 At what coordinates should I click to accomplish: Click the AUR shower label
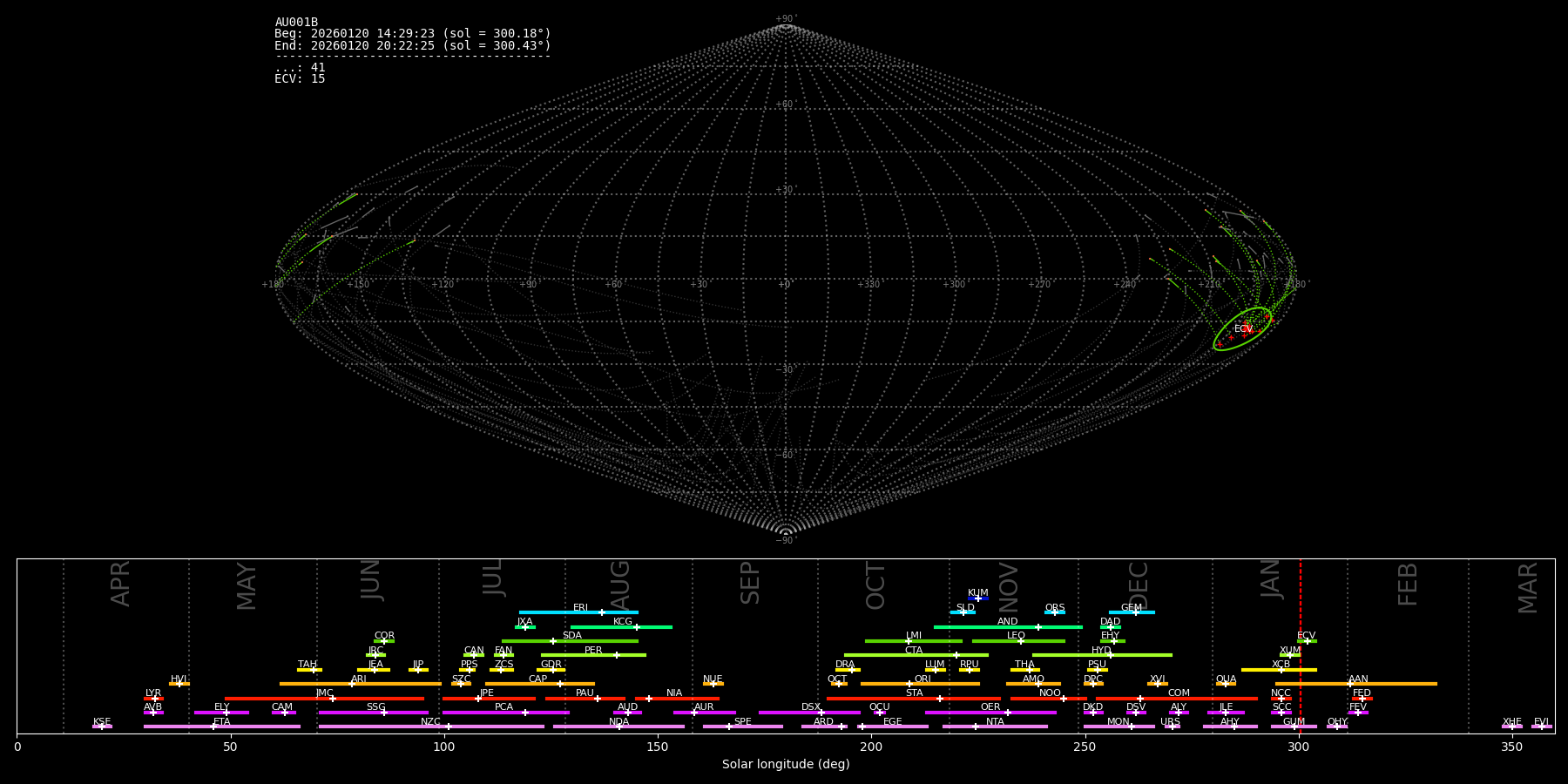click(704, 706)
